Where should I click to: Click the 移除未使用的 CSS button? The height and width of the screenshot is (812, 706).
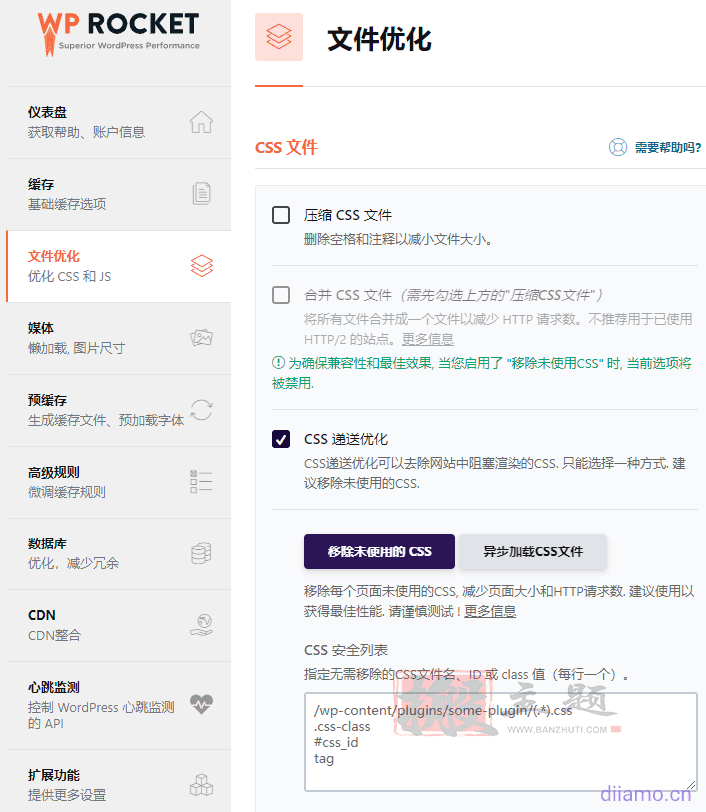point(379,552)
